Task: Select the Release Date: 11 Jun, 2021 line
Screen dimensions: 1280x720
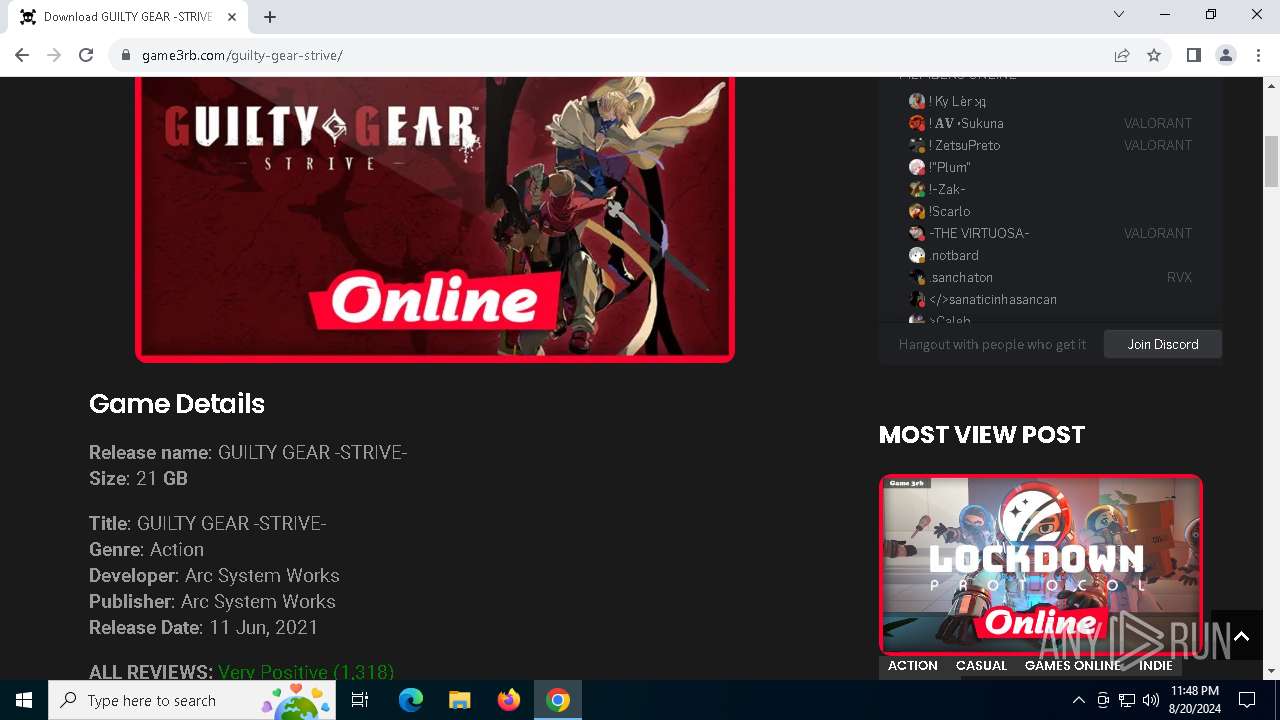Action: tap(204, 627)
